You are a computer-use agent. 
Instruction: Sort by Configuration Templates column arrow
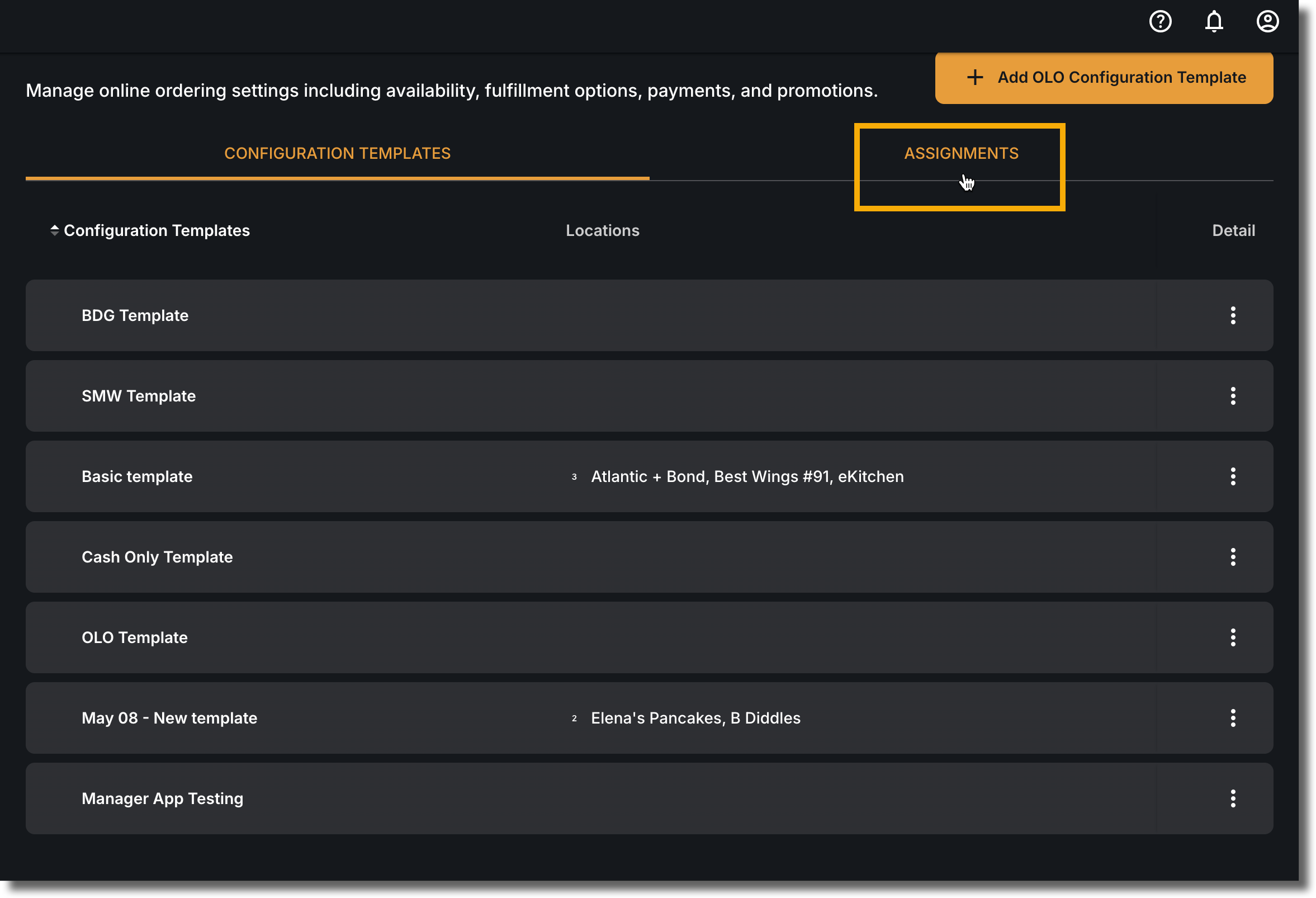[x=54, y=230]
